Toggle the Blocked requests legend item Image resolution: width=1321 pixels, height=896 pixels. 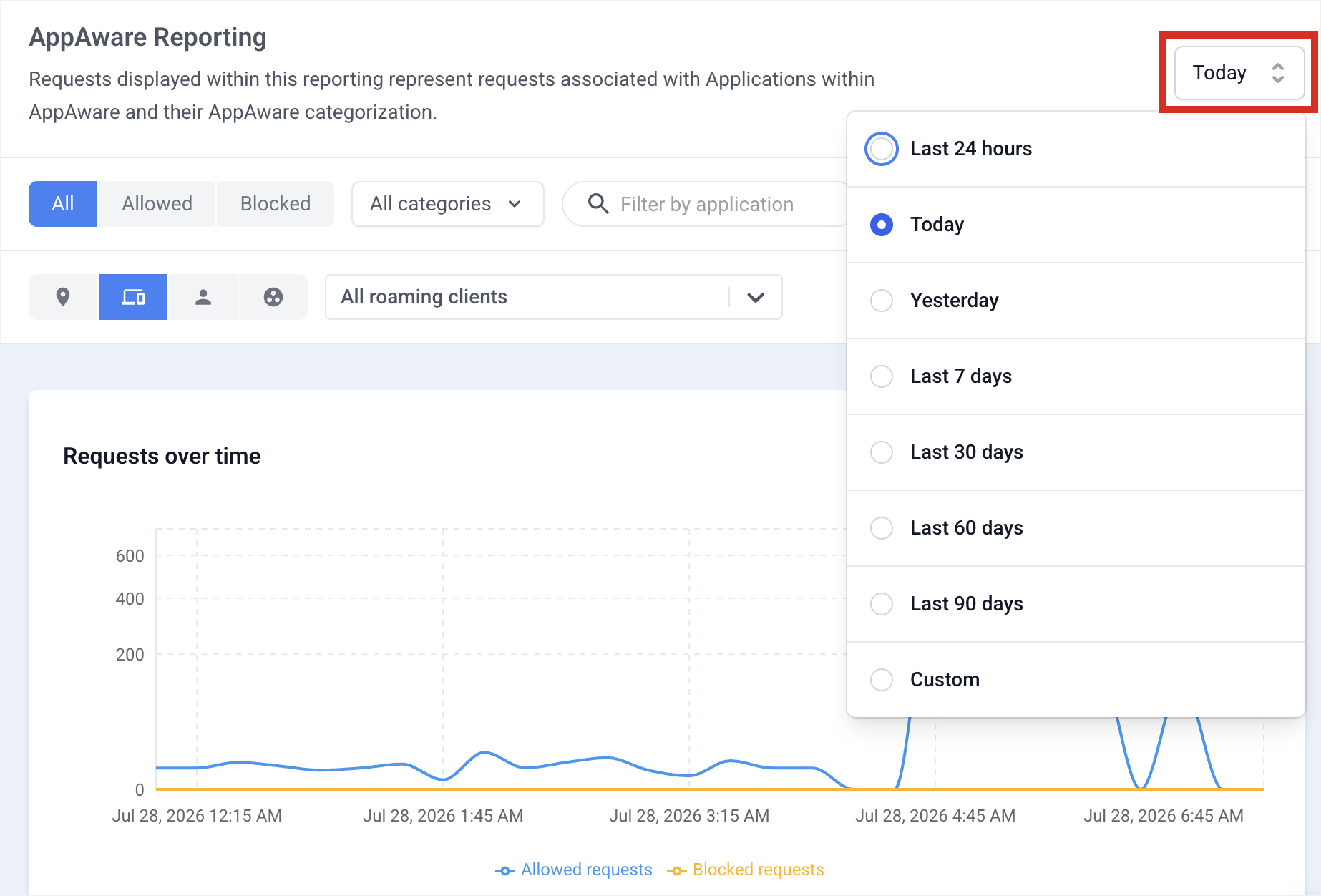coord(746,870)
